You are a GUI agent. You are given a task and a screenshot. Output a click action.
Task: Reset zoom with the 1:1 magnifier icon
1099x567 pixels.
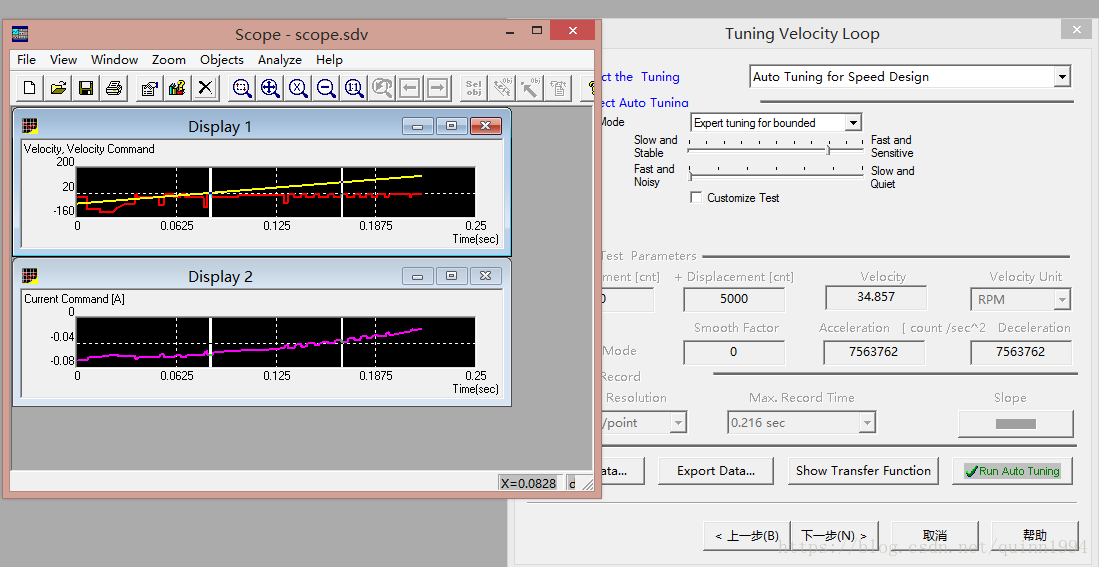[x=354, y=88]
